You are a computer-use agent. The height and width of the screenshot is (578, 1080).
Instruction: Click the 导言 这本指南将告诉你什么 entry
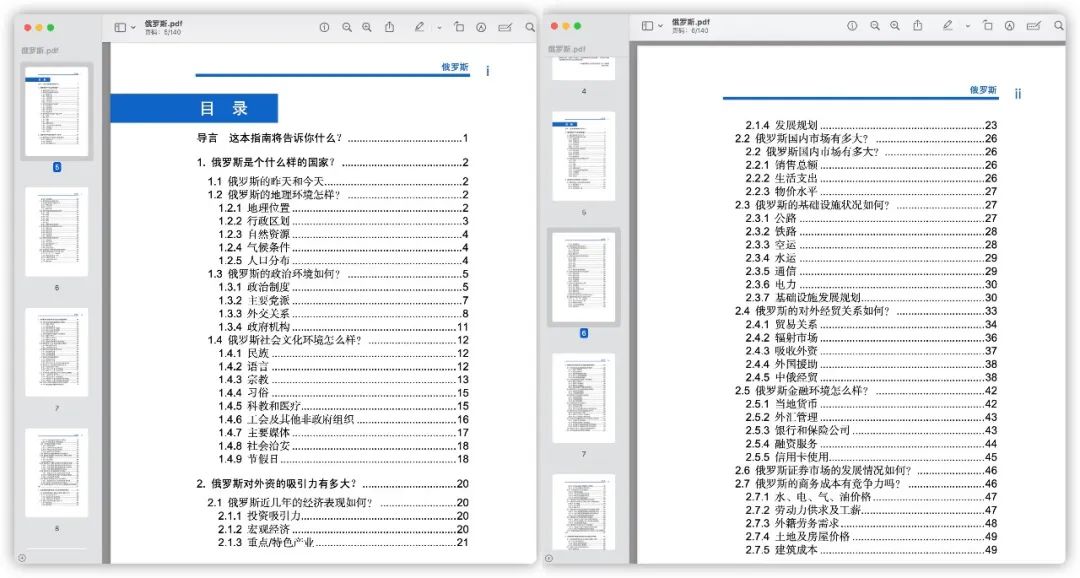coord(333,138)
